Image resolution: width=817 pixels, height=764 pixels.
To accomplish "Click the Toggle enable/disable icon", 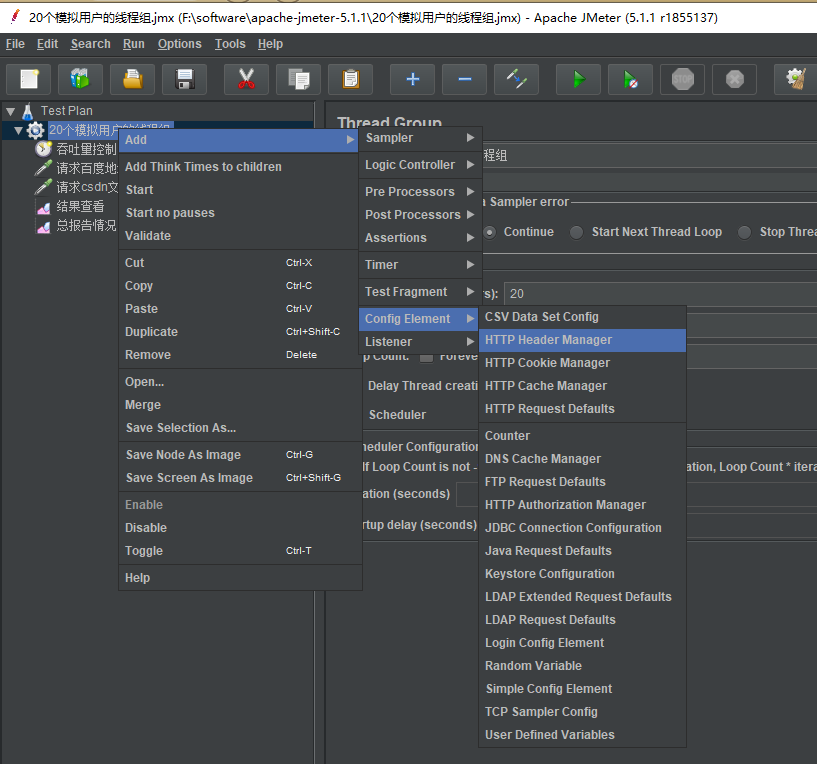I will [516, 79].
